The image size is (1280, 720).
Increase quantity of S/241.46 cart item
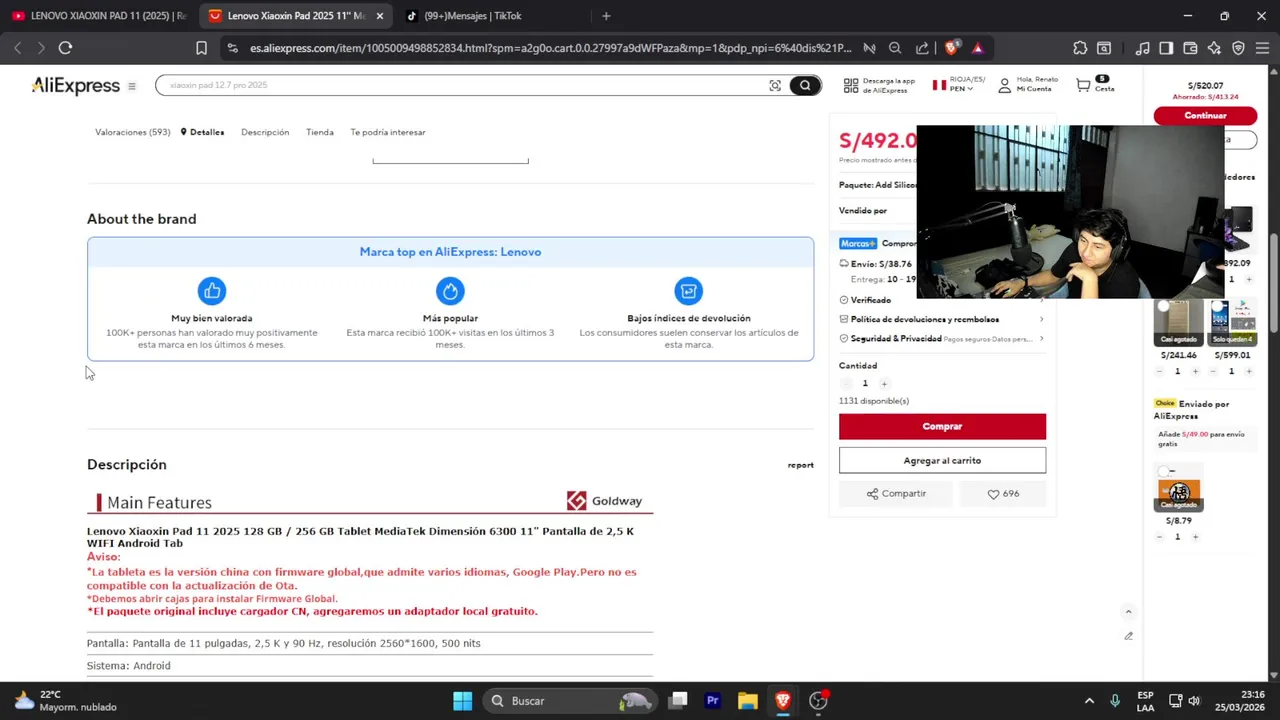tap(1195, 371)
